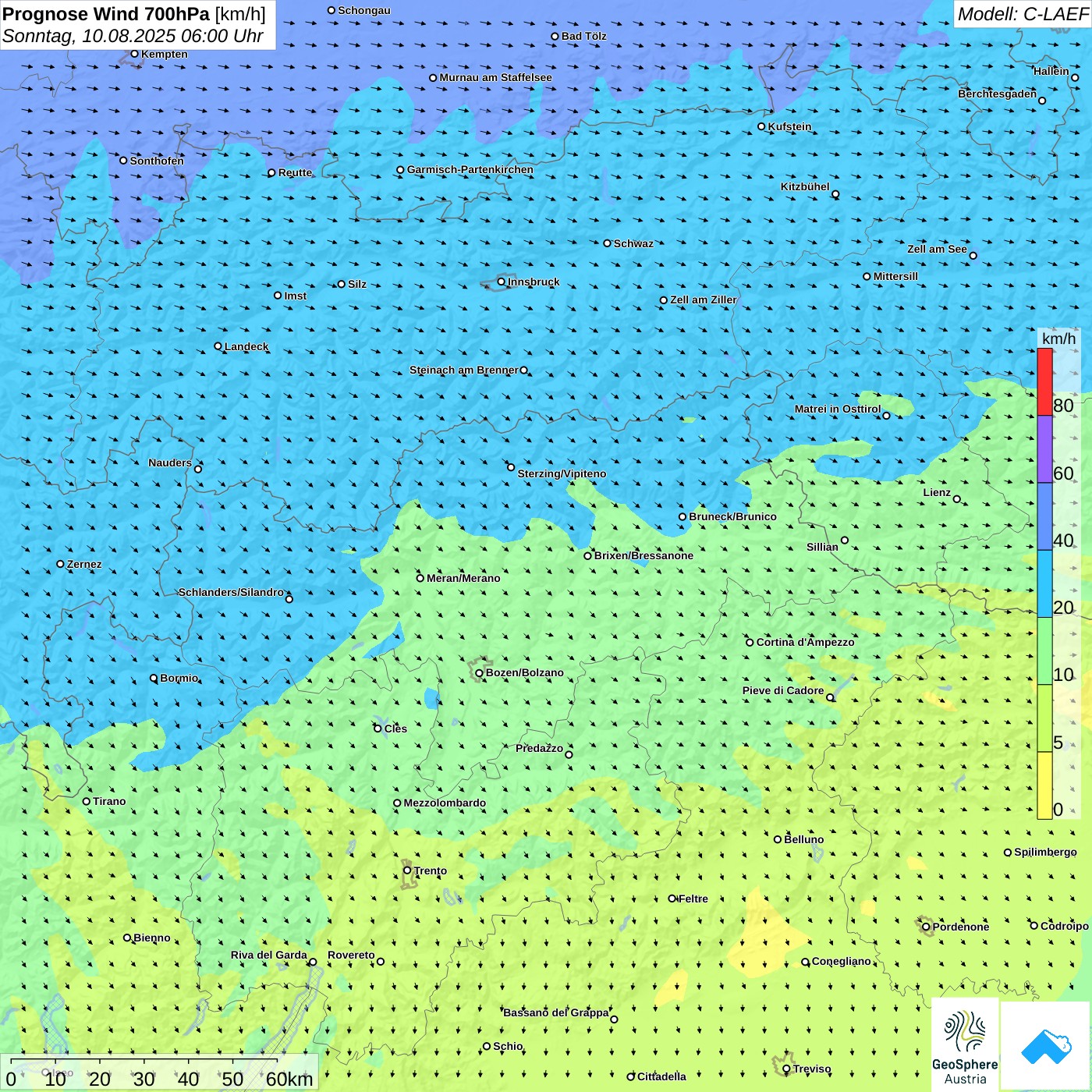
Task: Click the 'Reutte' town label
Action: [x=295, y=172]
